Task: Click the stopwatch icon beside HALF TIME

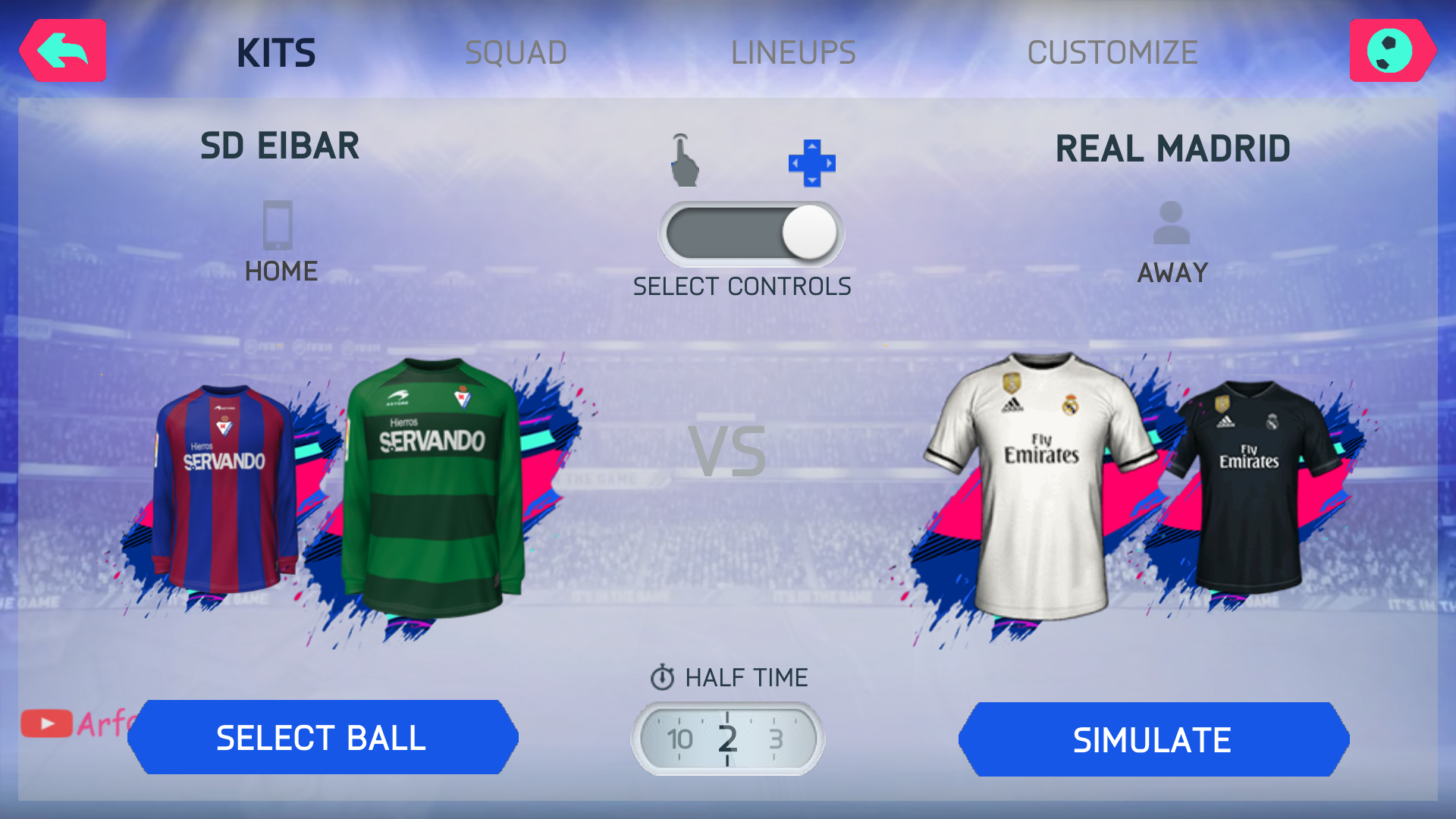Action: (662, 677)
